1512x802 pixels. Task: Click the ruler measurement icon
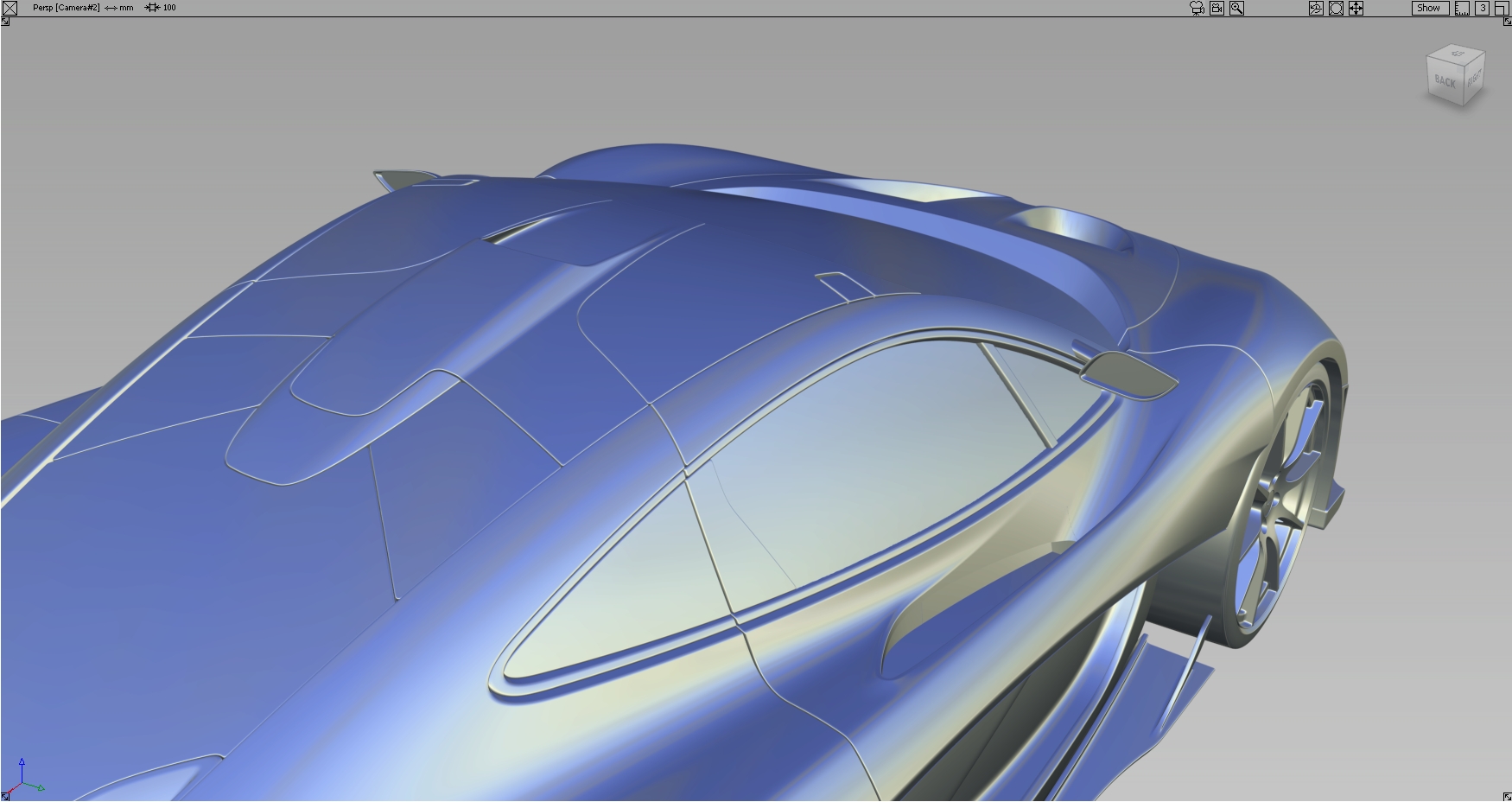[x=1463, y=8]
